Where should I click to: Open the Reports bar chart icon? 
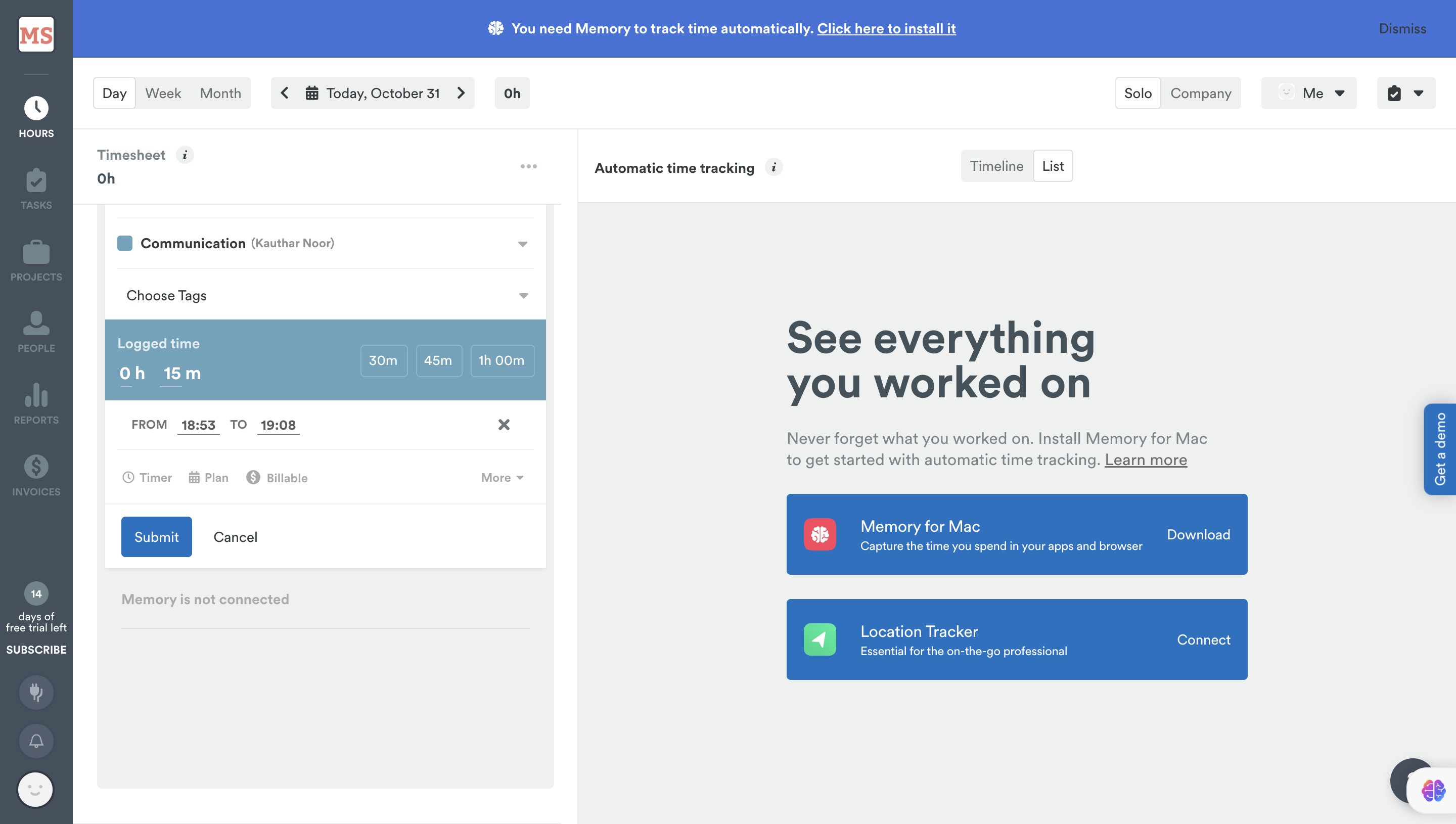coord(36,395)
